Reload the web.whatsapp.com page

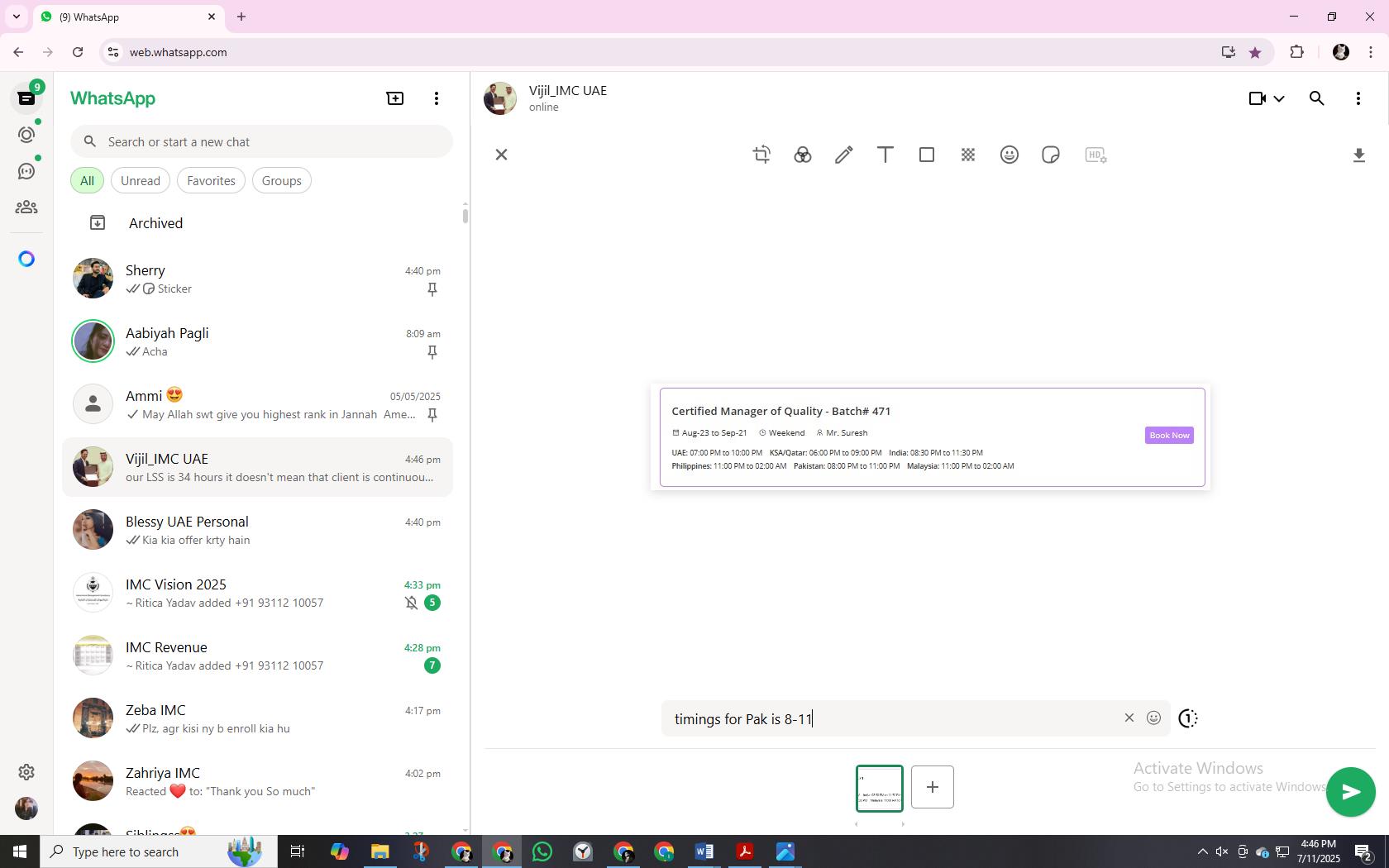click(78, 52)
